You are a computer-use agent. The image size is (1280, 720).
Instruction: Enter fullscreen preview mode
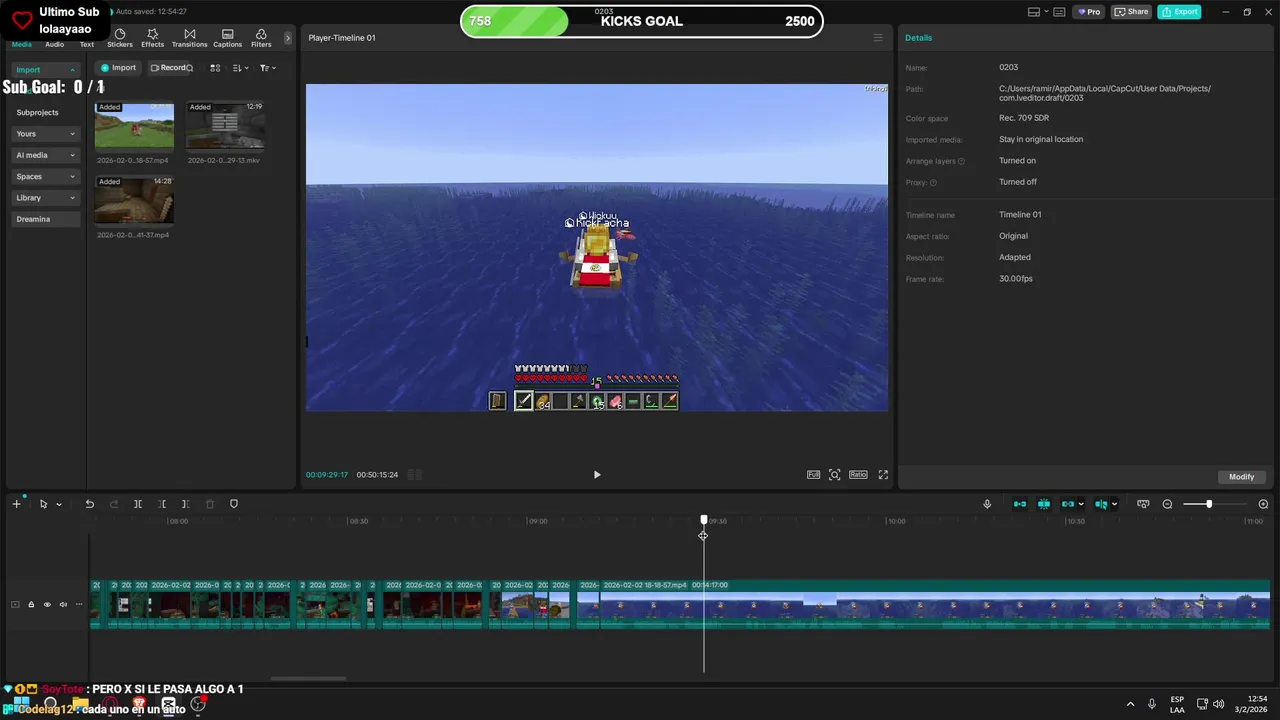pos(883,475)
